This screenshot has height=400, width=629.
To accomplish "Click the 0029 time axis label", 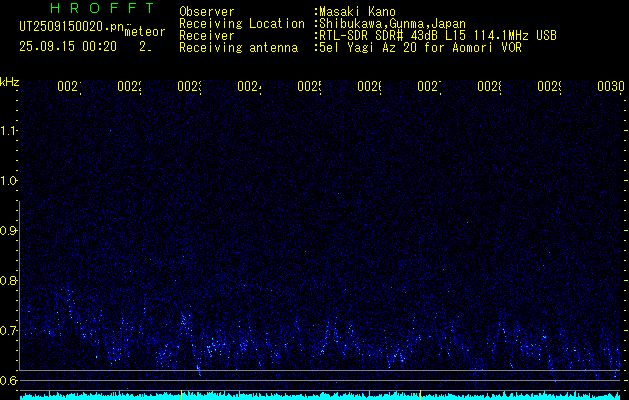I will tap(549, 86).
